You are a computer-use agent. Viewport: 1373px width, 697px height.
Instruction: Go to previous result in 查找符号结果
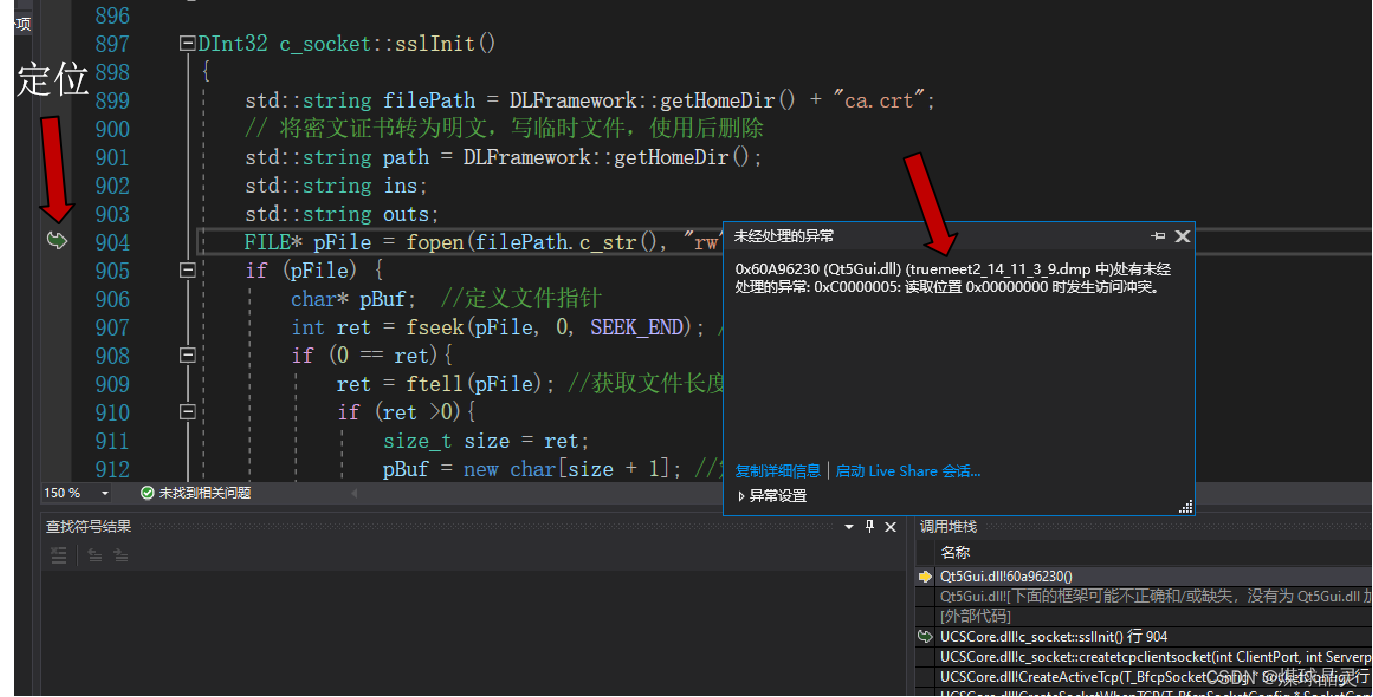pos(95,555)
